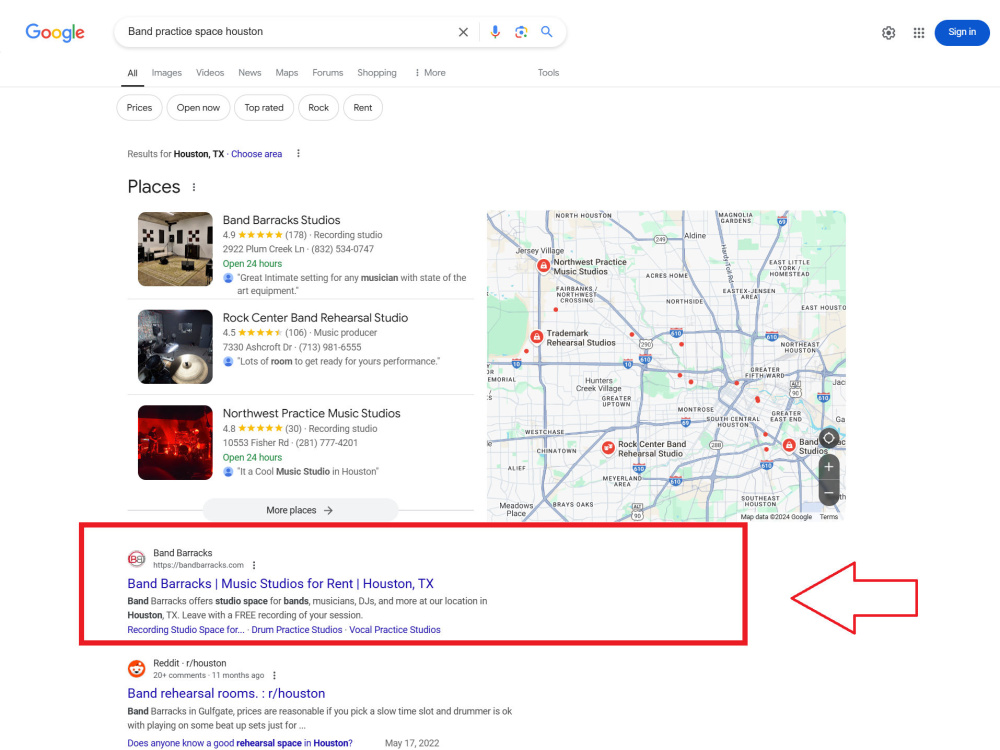Open the Drum Practice Studios sitelink
Viewport: 1000px width, 750px height.
click(297, 629)
